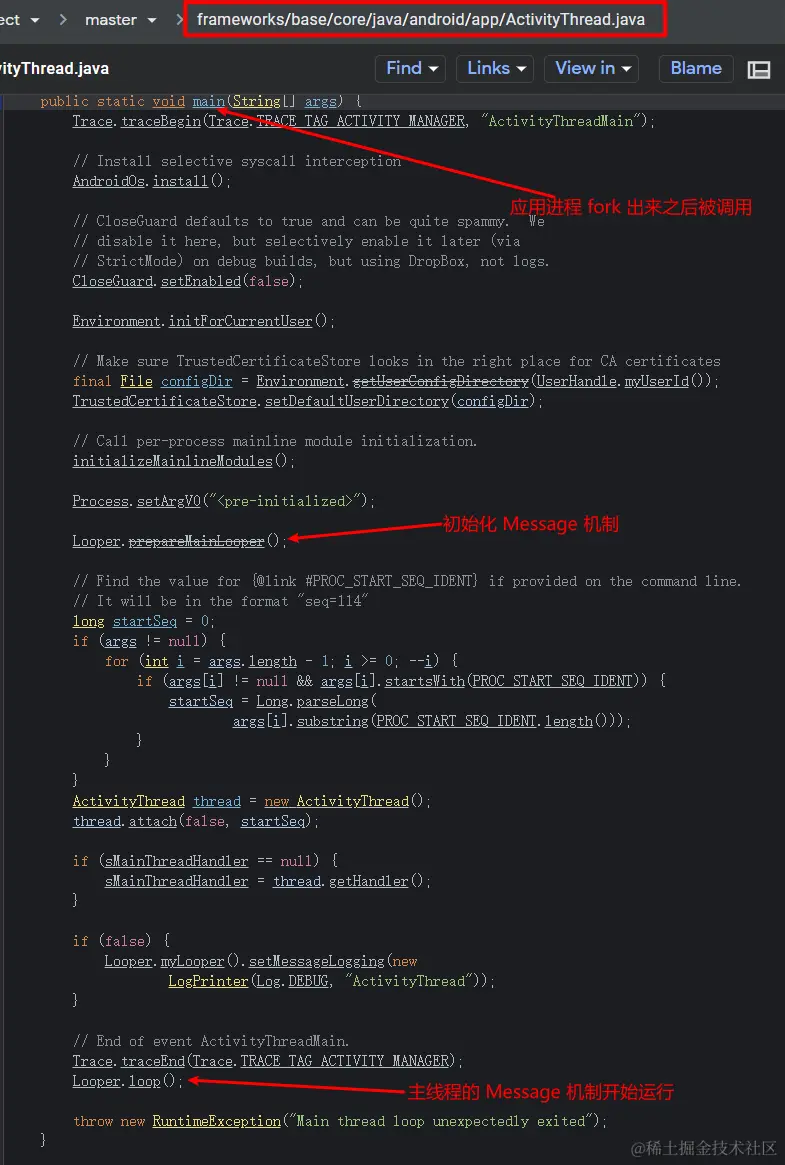Click the setArgV0 method reference

coord(169,501)
